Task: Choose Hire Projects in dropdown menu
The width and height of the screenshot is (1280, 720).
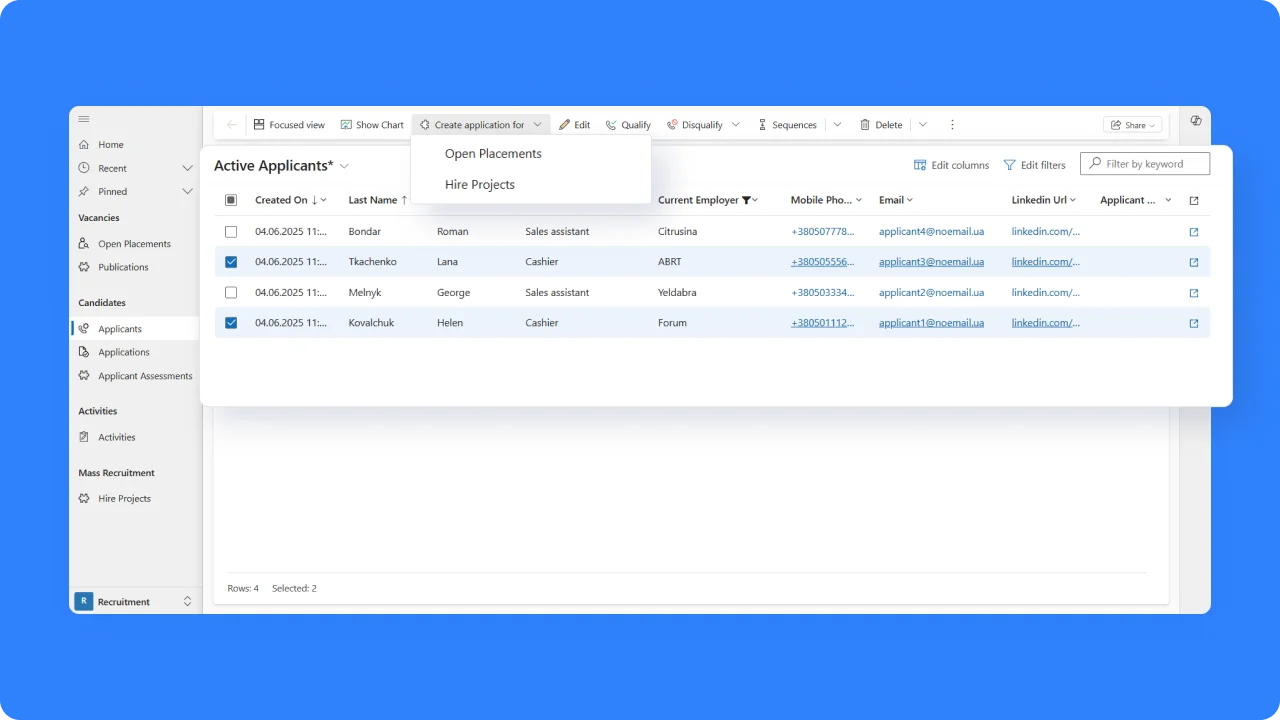Action: 480,185
